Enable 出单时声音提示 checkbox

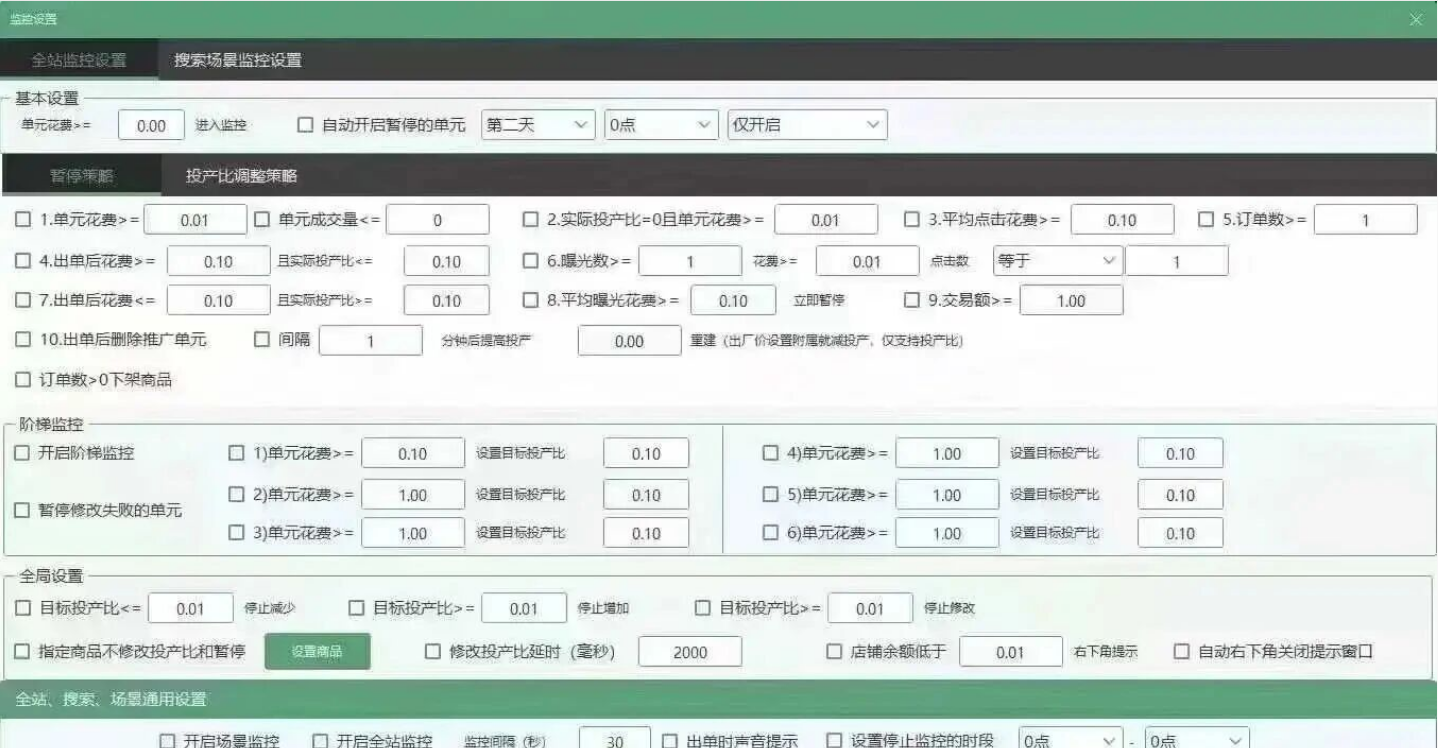click(x=671, y=740)
